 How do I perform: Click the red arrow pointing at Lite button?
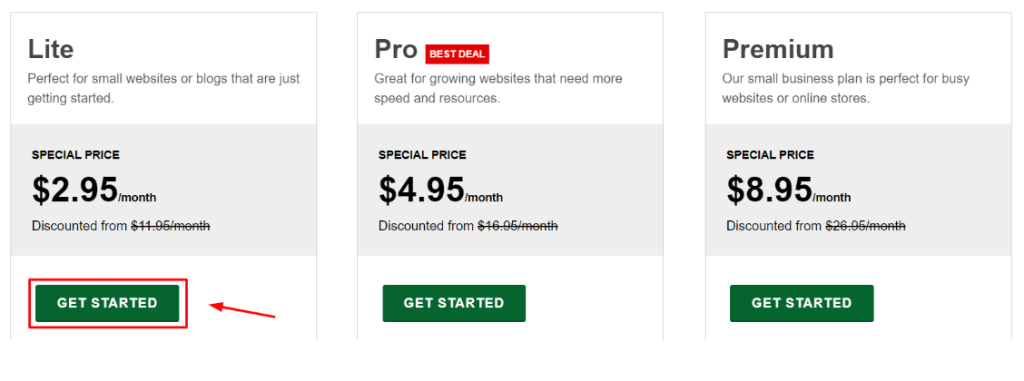point(242,310)
